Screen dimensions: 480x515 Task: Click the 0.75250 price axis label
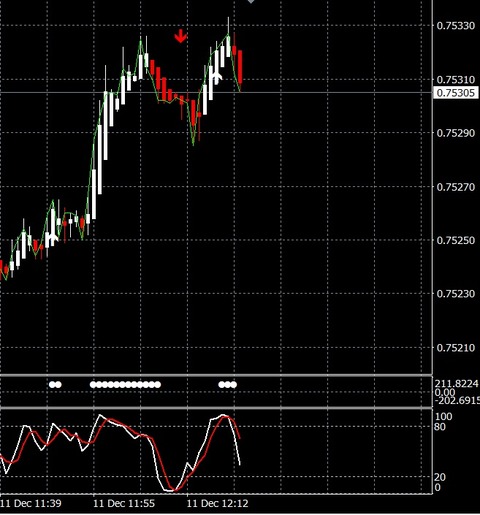[x=456, y=240]
